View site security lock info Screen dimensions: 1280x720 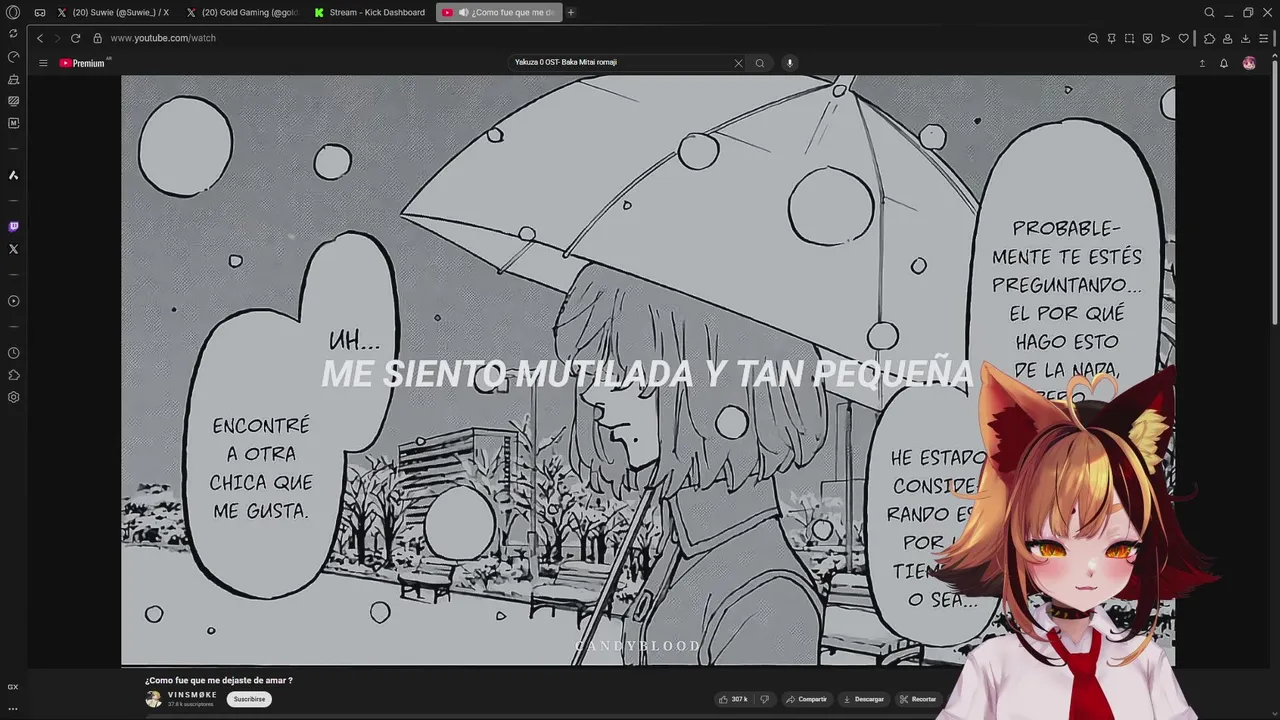tap(98, 38)
